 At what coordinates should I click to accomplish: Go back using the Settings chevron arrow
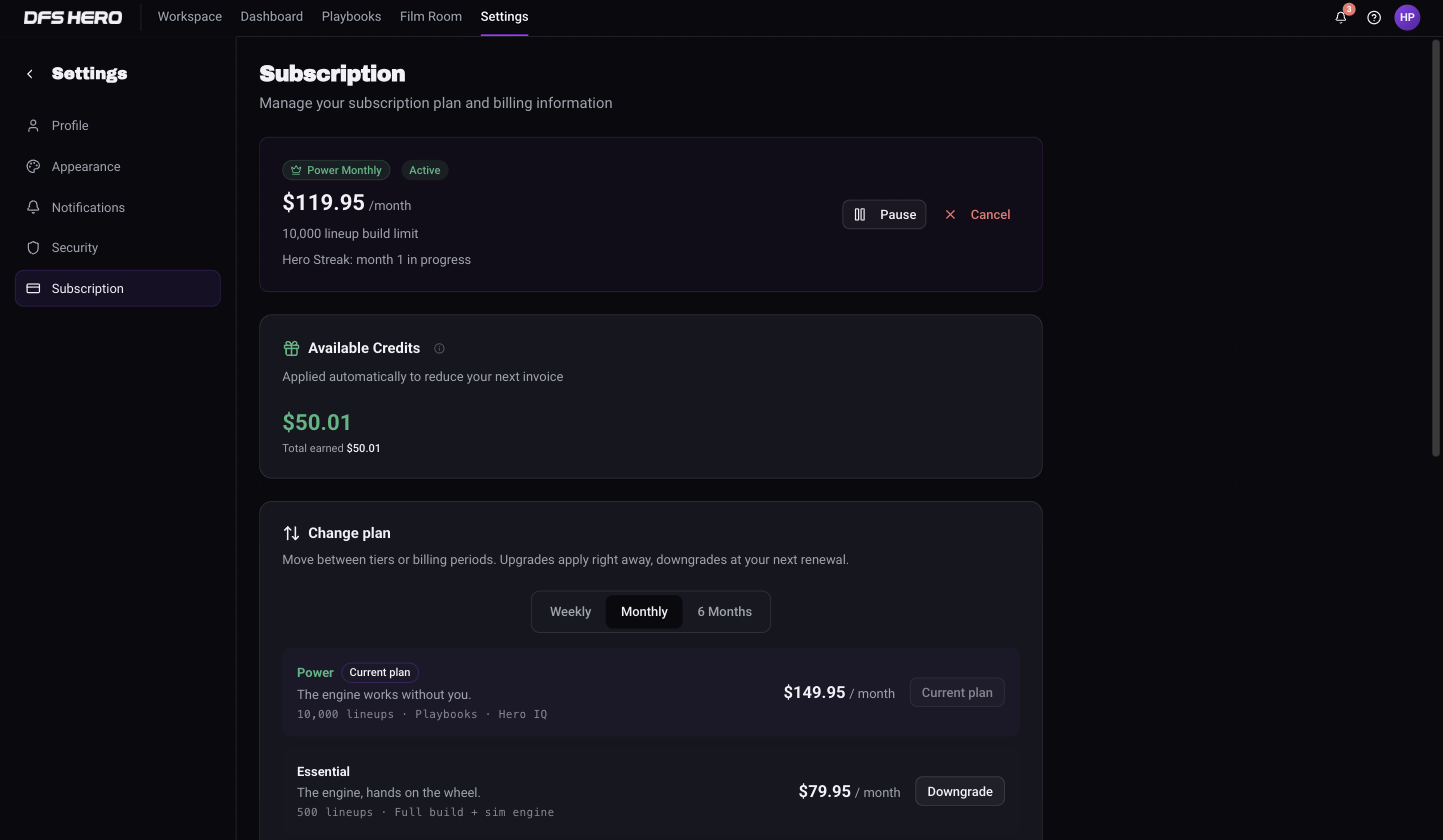click(x=30, y=74)
